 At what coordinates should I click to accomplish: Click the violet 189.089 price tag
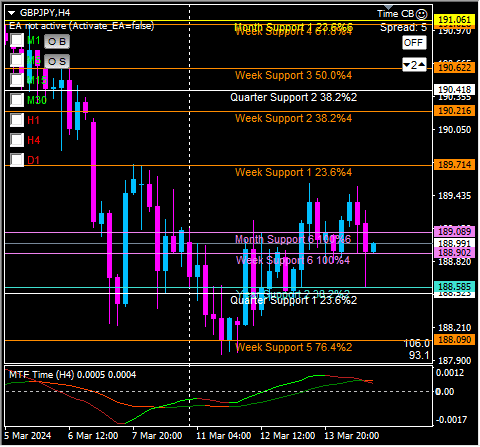(x=454, y=232)
